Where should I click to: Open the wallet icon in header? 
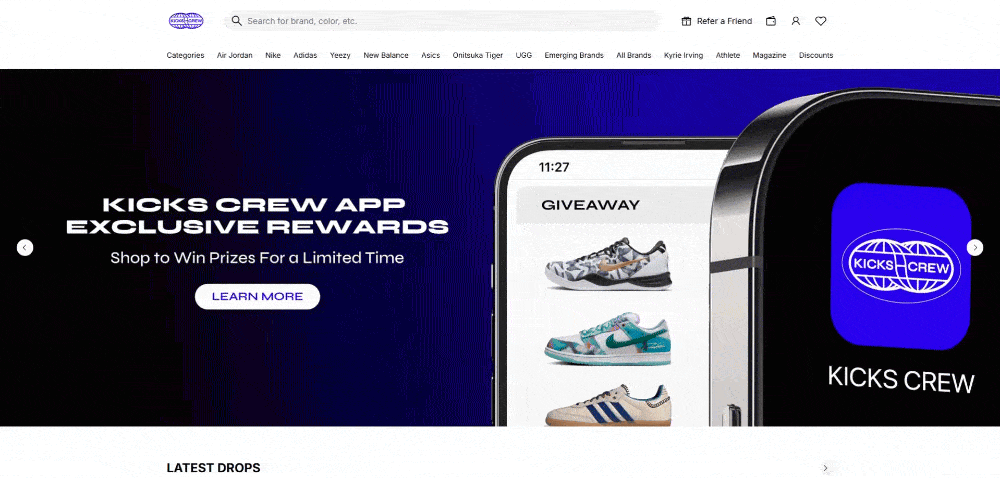(x=771, y=21)
